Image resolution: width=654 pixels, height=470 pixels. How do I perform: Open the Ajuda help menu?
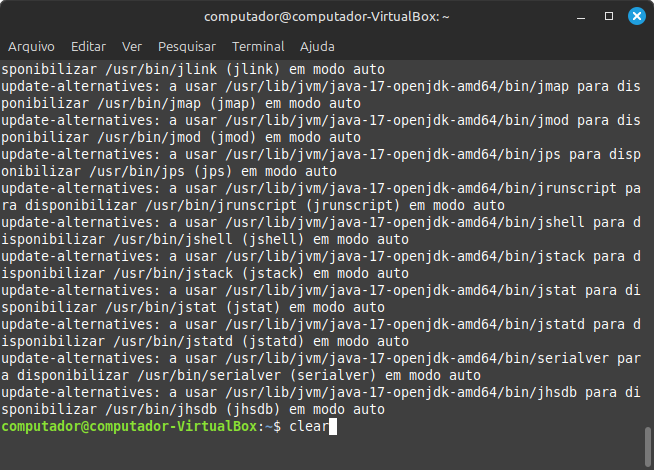[317, 47]
